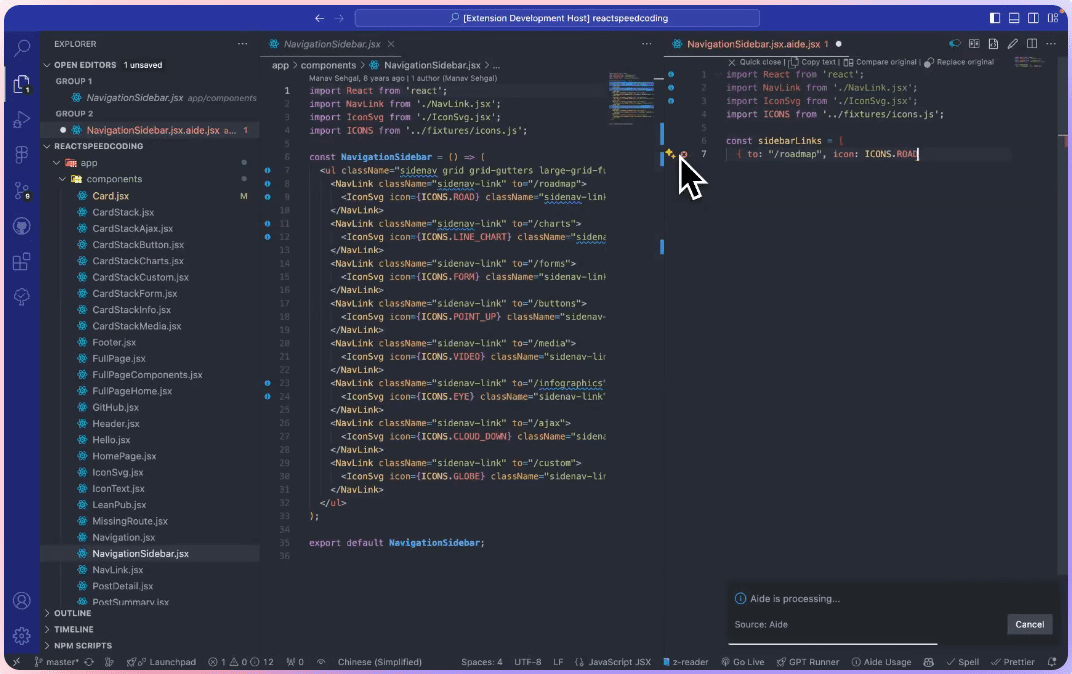Open the Extensions view

22,261
